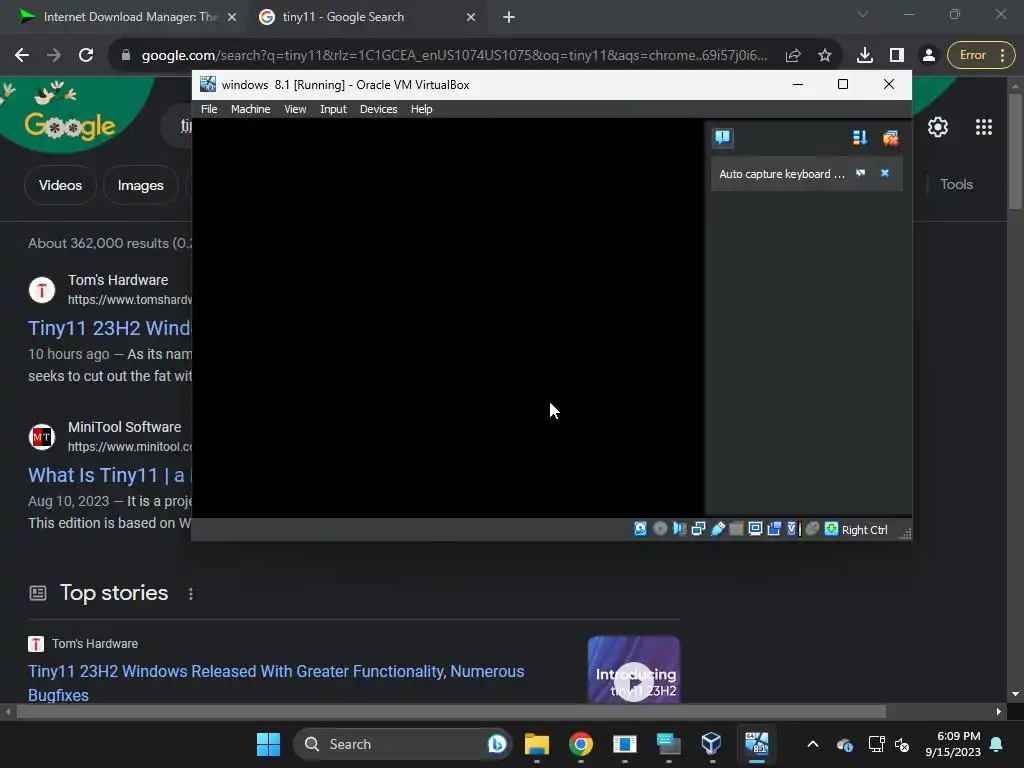Open the taskbar clock showing 6:09 PM
Image resolution: width=1024 pixels, height=768 pixels.
(953, 744)
